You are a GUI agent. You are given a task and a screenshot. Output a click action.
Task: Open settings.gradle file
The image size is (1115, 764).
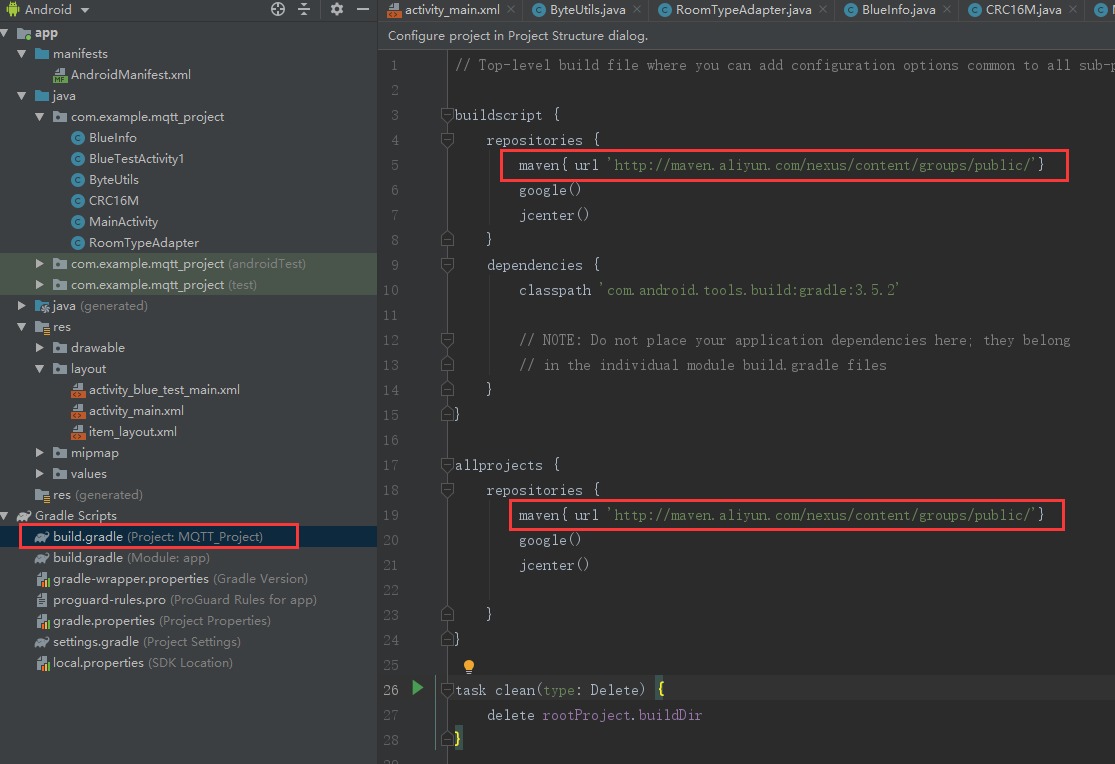coord(146,642)
